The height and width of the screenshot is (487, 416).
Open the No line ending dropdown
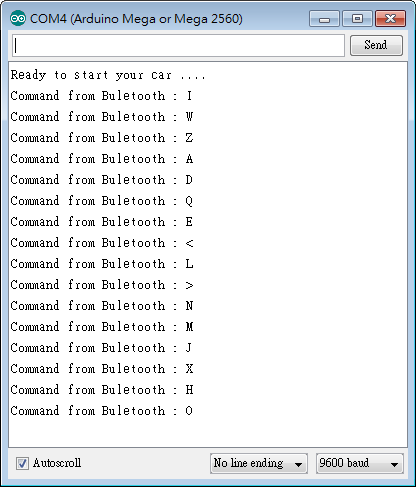click(259, 463)
